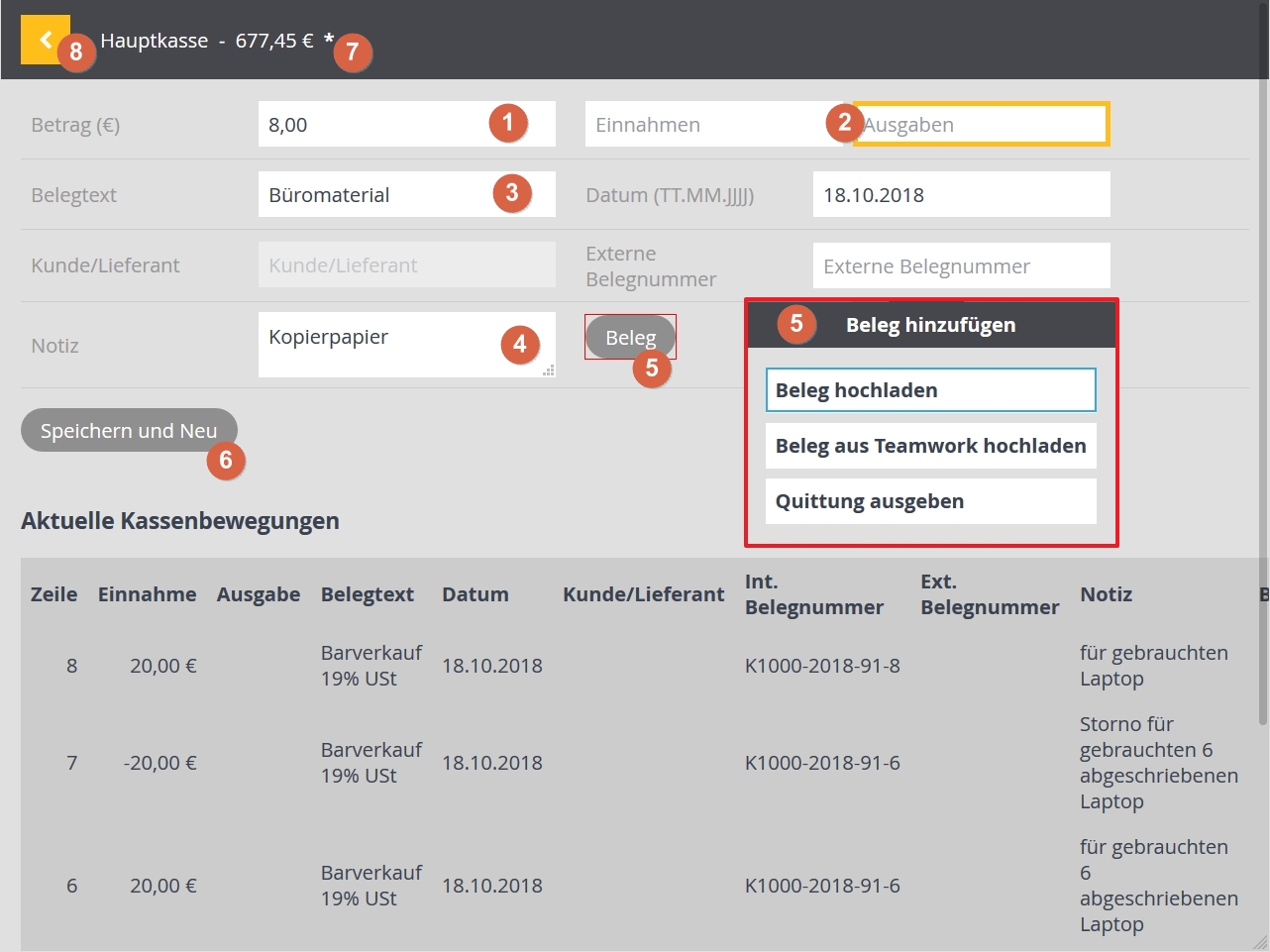Click the Notiz column header in table

point(1107,594)
